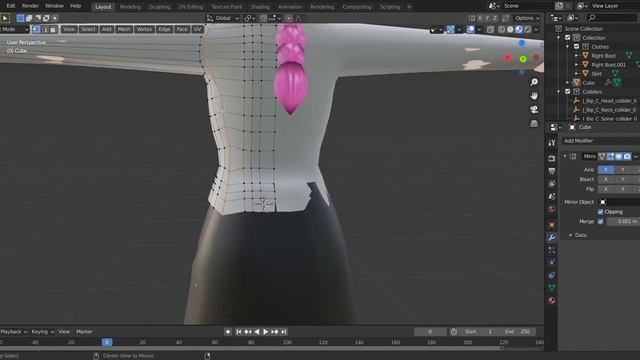
Task: Click the viewport zoom magnifier icon
Action: click(534, 82)
